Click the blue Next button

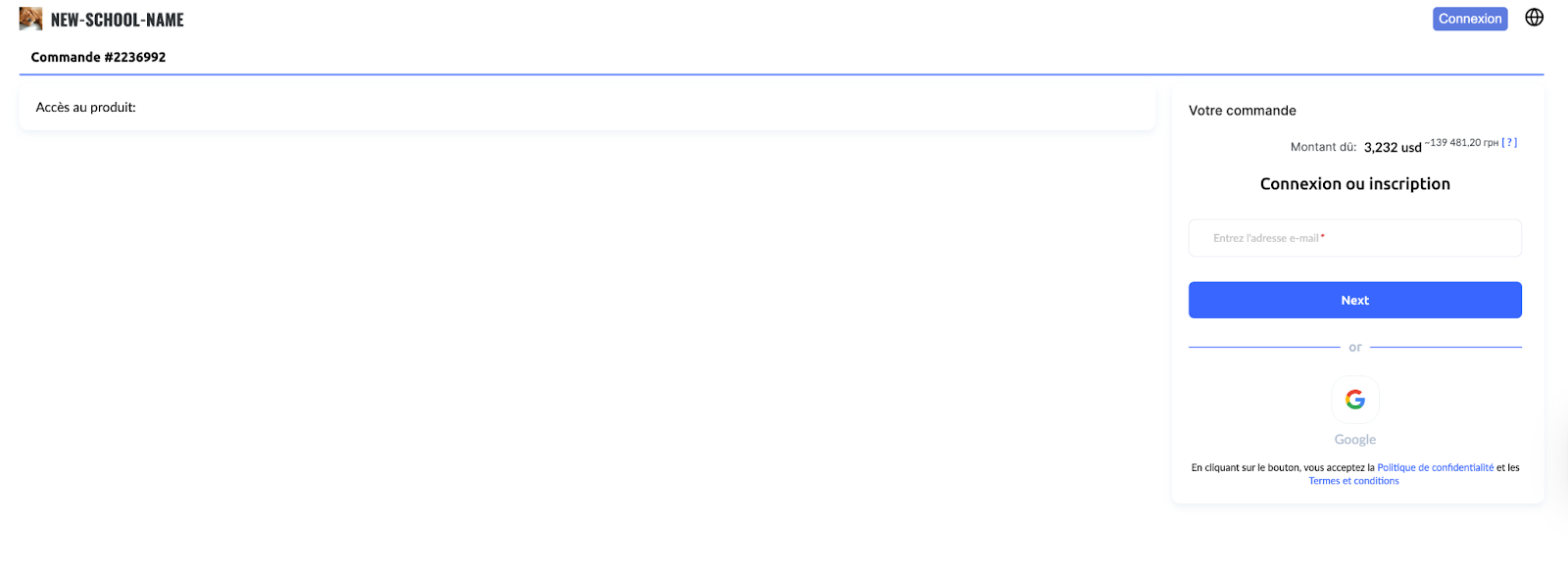pos(1354,301)
